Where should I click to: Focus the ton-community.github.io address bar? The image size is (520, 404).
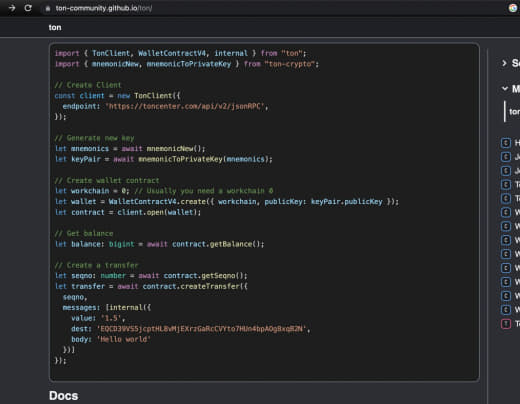[x=267, y=8]
